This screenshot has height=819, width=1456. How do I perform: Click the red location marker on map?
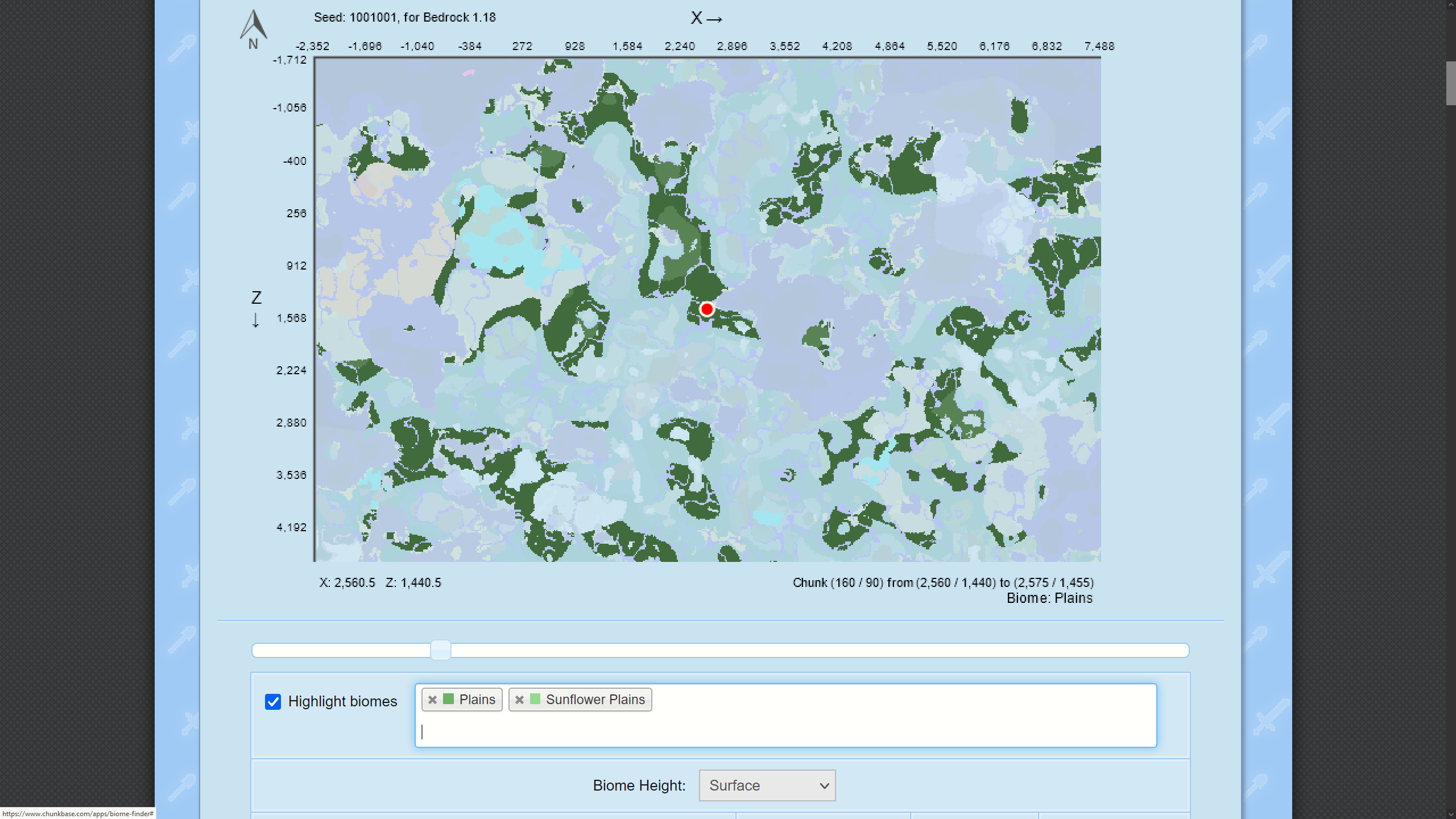pos(707,309)
